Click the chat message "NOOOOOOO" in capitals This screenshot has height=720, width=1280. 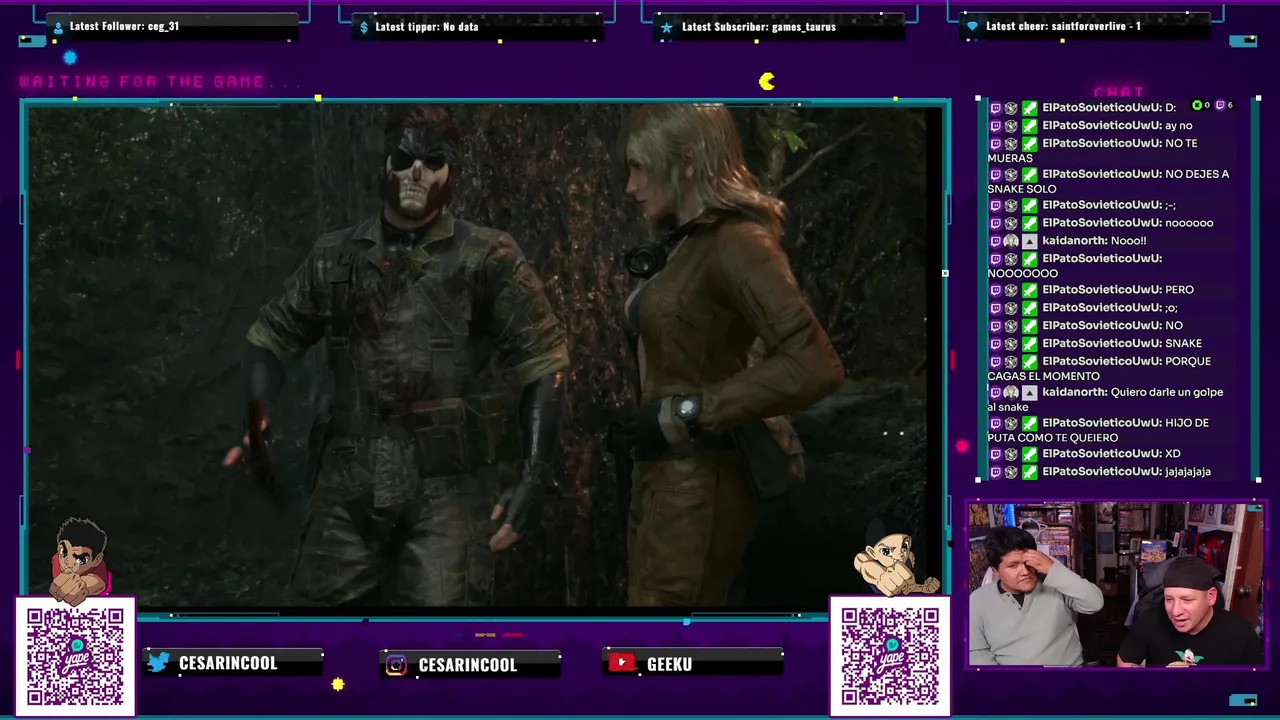click(1022, 273)
